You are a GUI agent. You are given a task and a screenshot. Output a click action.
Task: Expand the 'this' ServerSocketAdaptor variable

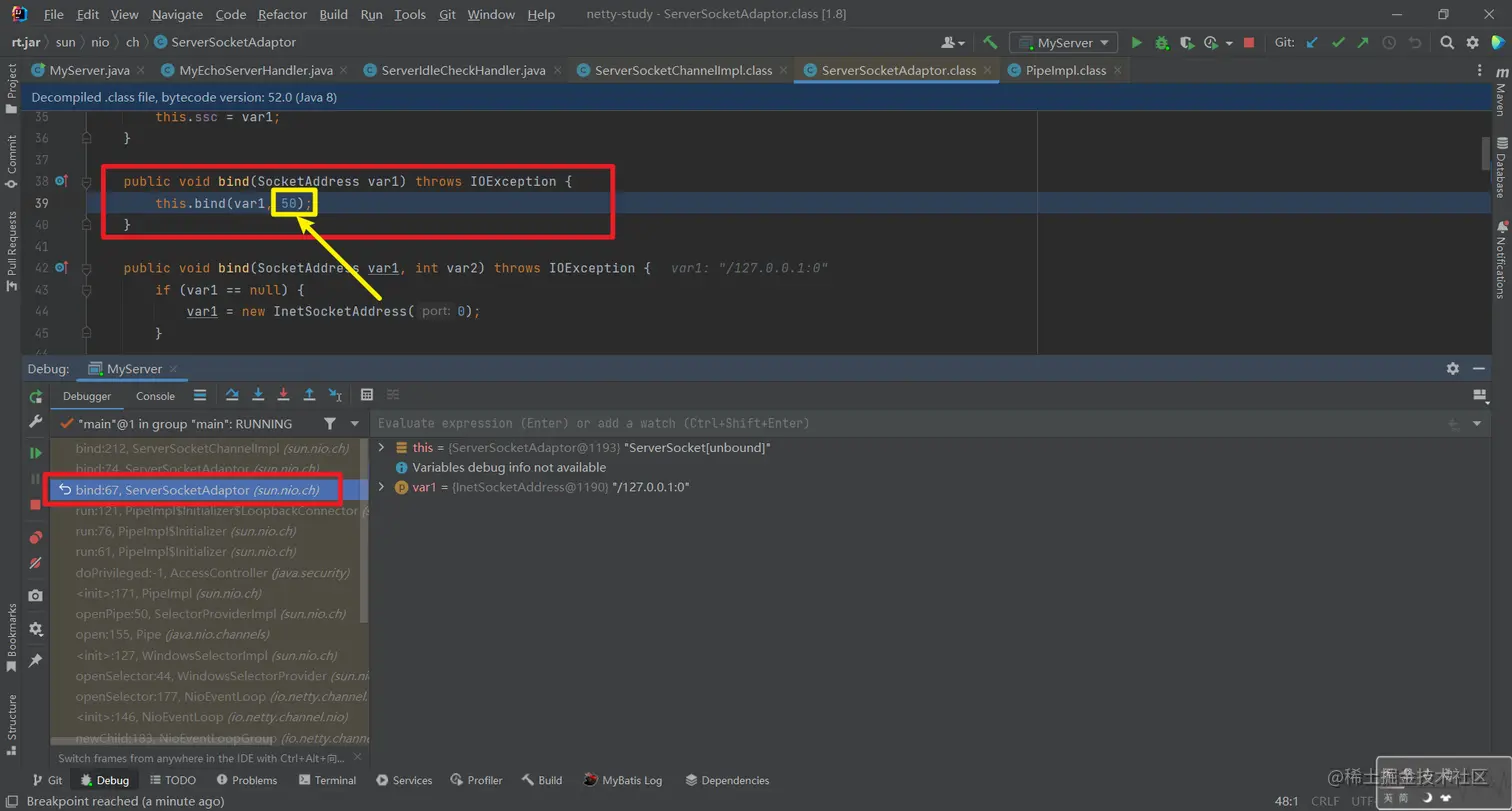coord(380,448)
